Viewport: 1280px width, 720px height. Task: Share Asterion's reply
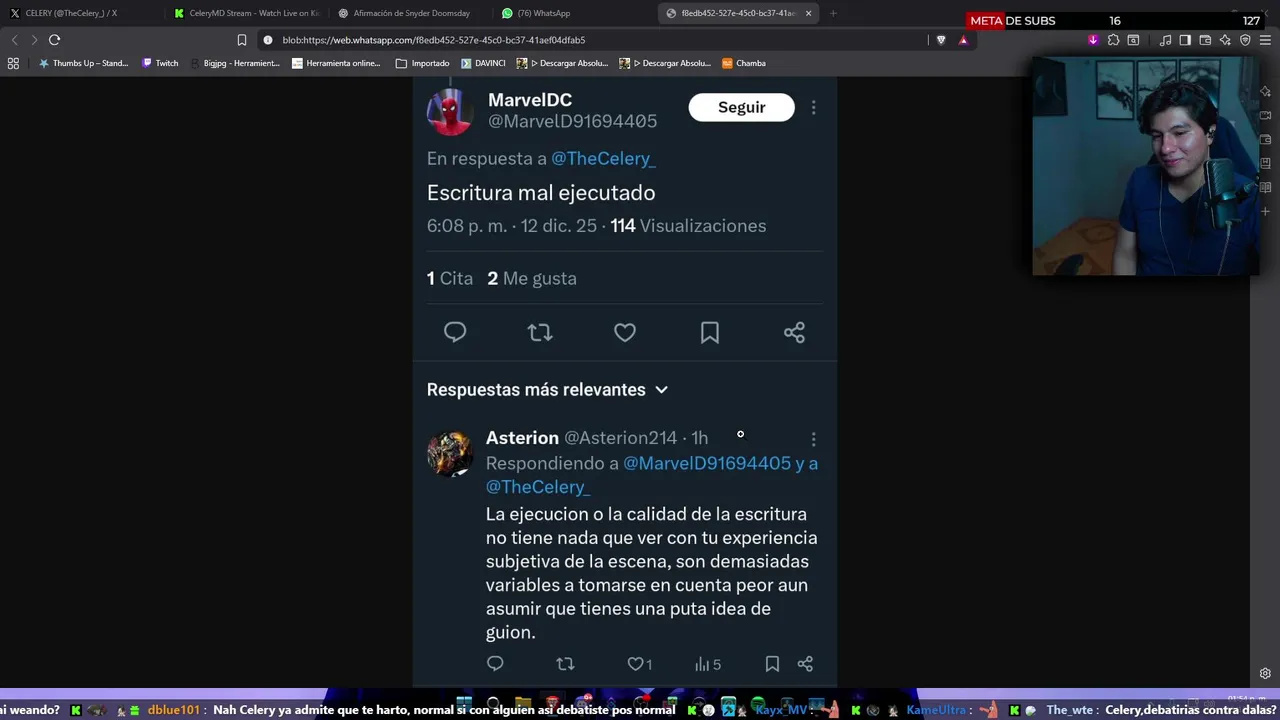(805, 664)
